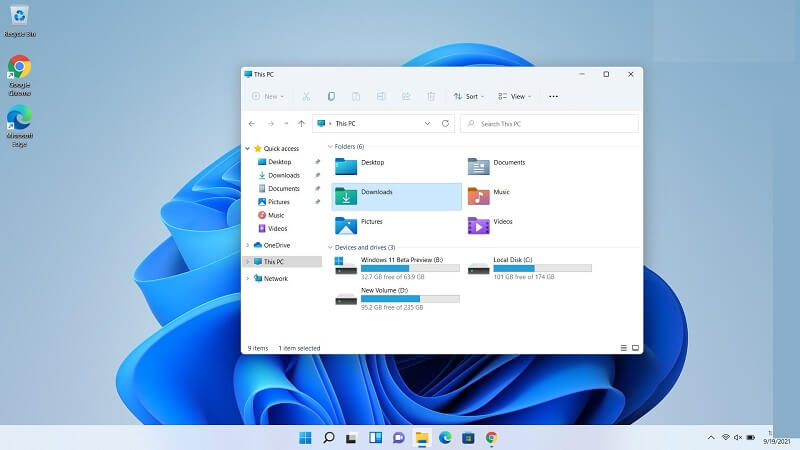Switch to details view in status bar
This screenshot has width=800, height=450.
(x=624, y=348)
